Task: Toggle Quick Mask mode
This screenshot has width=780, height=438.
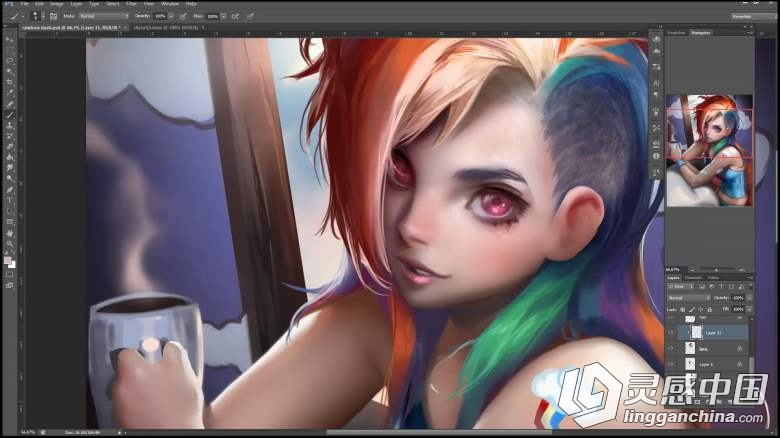Action: click(9, 274)
